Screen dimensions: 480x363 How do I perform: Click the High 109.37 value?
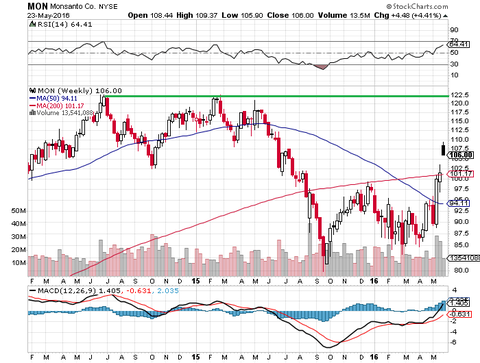(198, 15)
